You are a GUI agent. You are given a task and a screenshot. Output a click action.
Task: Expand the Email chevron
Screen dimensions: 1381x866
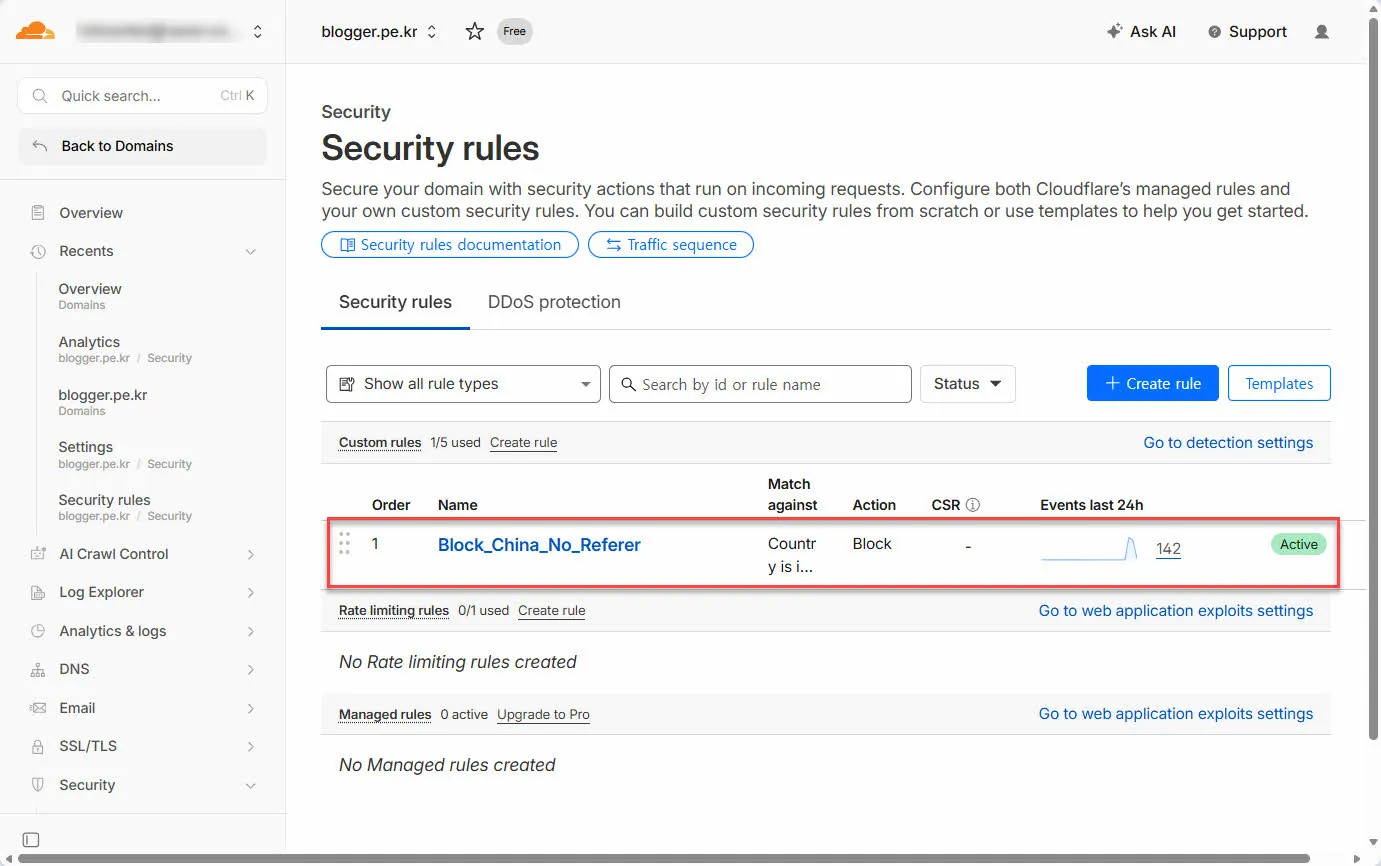pyautogui.click(x=251, y=709)
